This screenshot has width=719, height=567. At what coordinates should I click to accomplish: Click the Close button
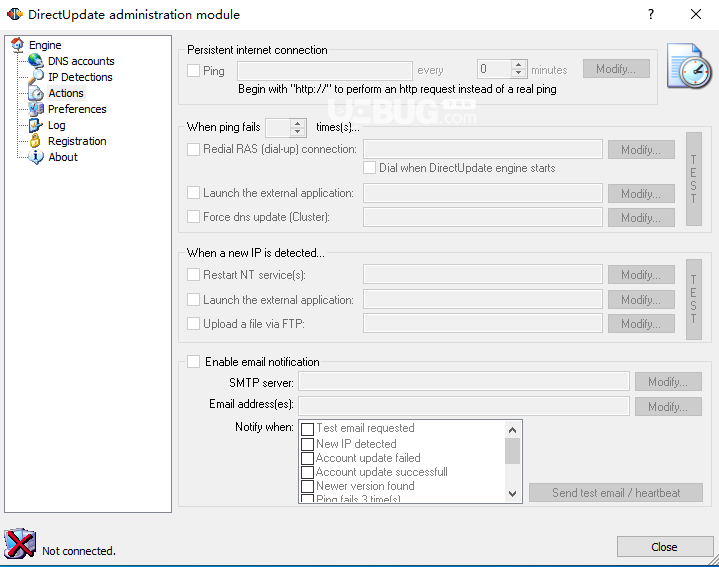(665, 547)
